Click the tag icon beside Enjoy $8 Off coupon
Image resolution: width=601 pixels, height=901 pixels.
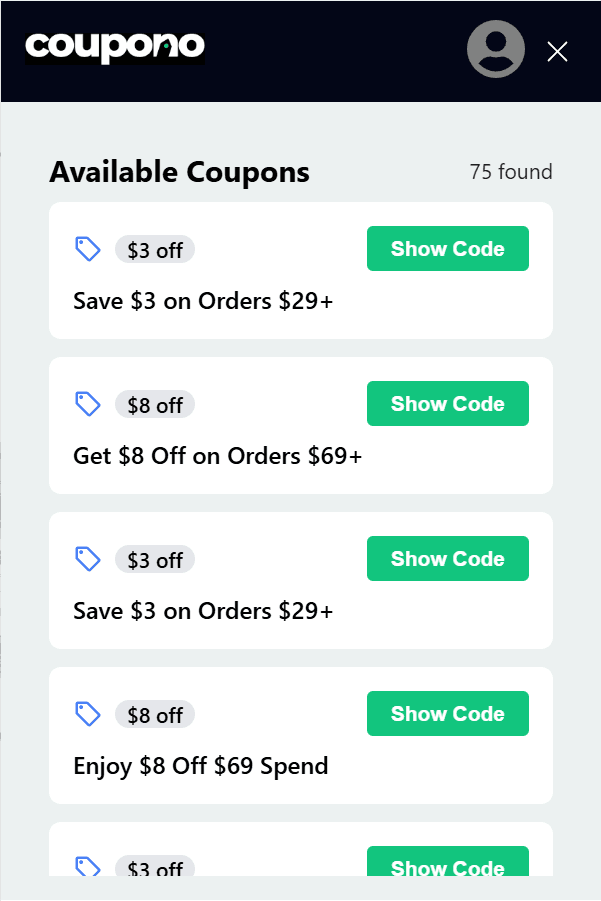click(x=87, y=713)
